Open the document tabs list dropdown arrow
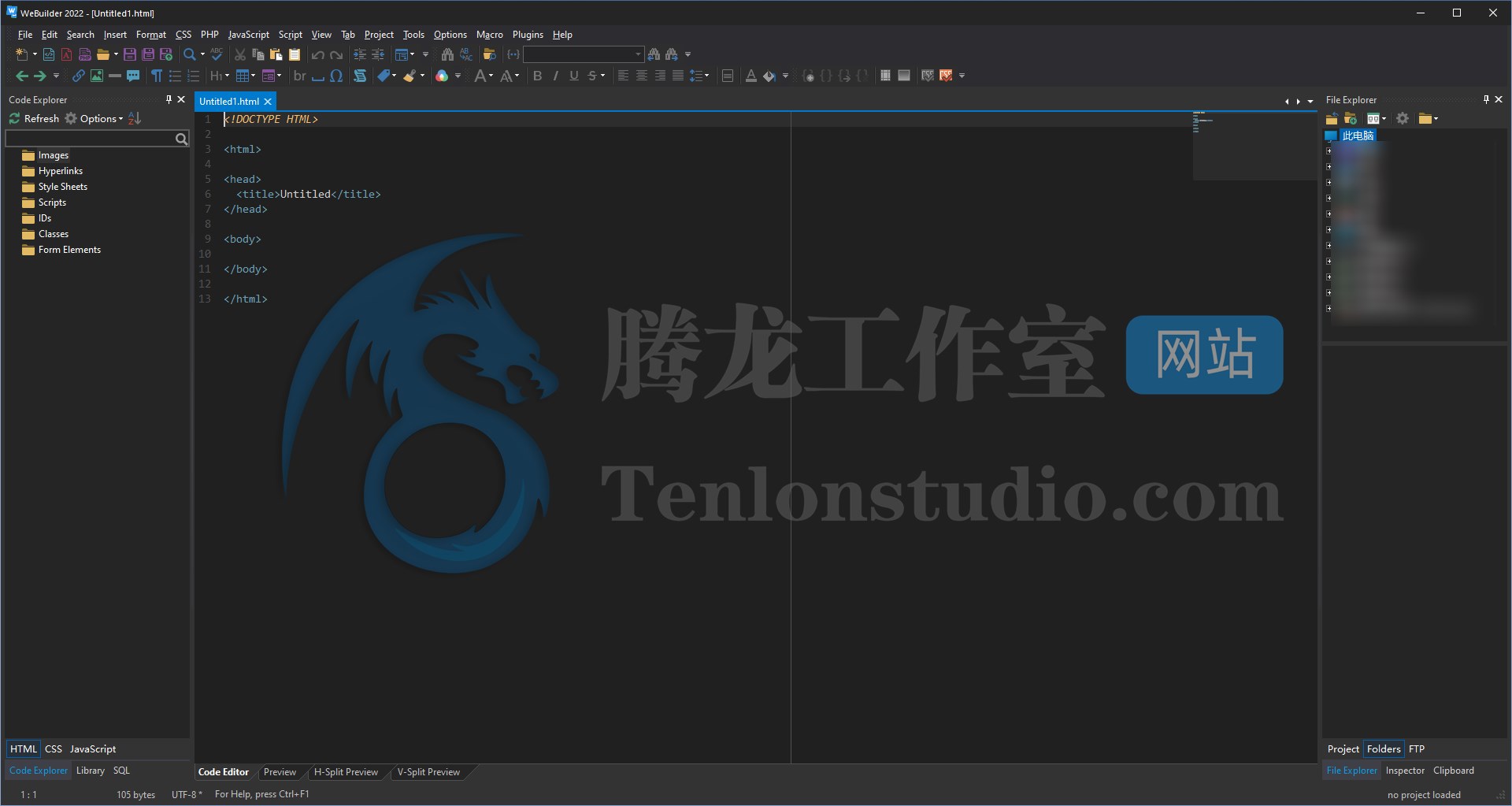 click(x=1310, y=102)
